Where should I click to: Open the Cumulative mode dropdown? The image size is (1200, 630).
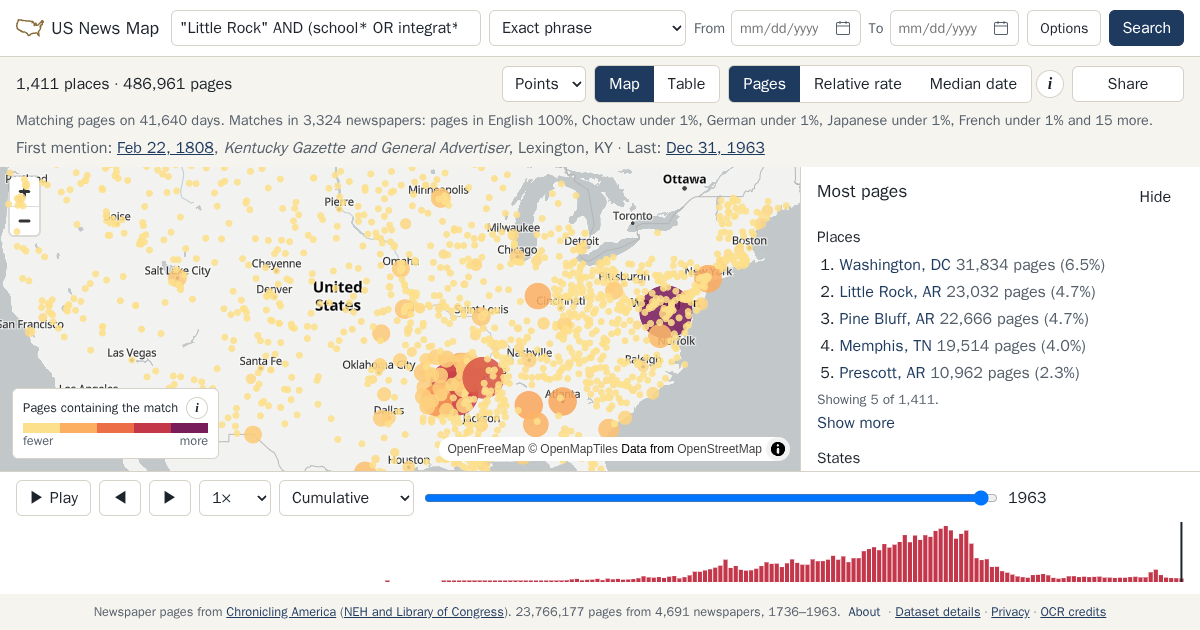point(346,498)
